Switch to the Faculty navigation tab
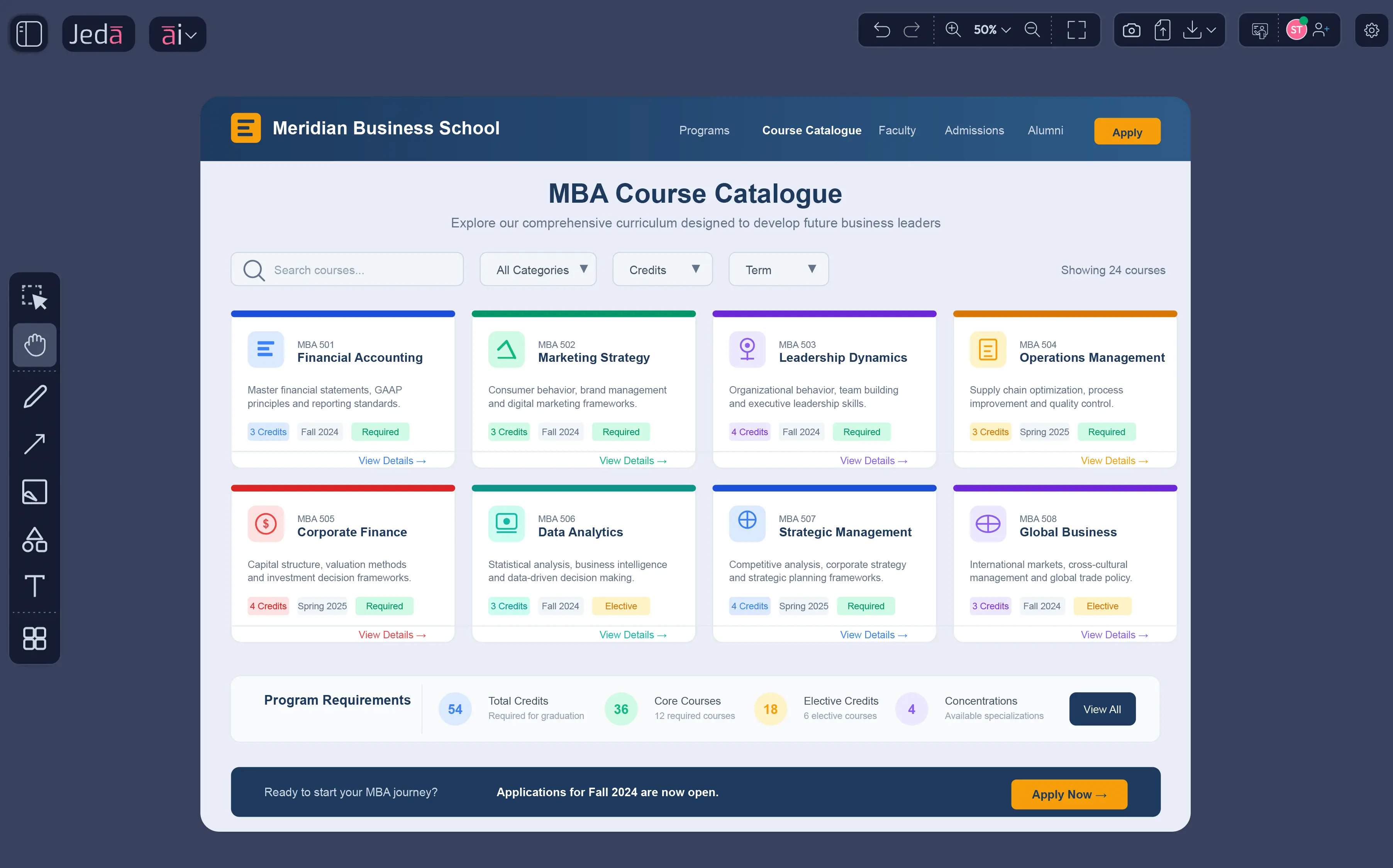Viewport: 1393px width, 868px height. 896,130
